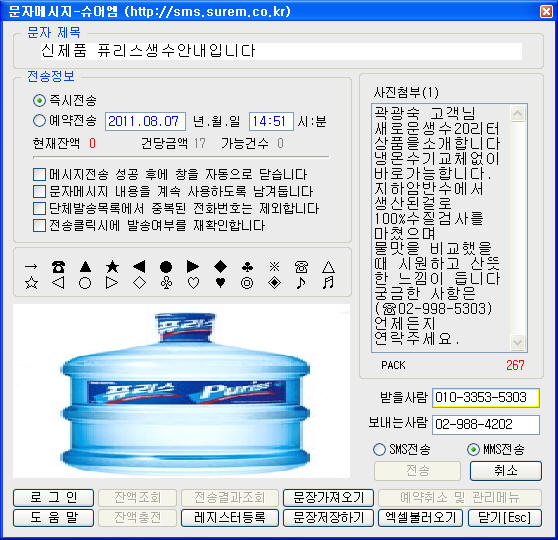
Task: Click the 문자 제목 title input field
Action: pyautogui.click(x=281, y=51)
